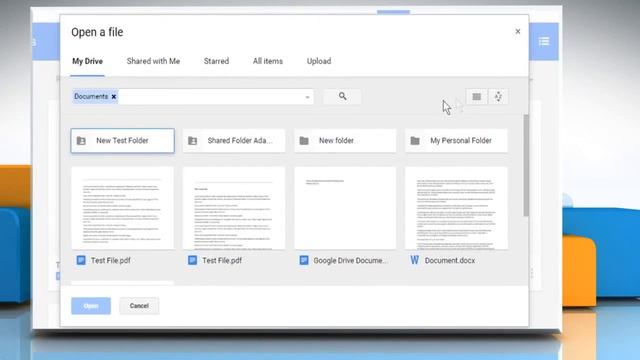Image resolution: width=640 pixels, height=360 pixels.
Task: Go to the All items tab
Action: (x=268, y=61)
